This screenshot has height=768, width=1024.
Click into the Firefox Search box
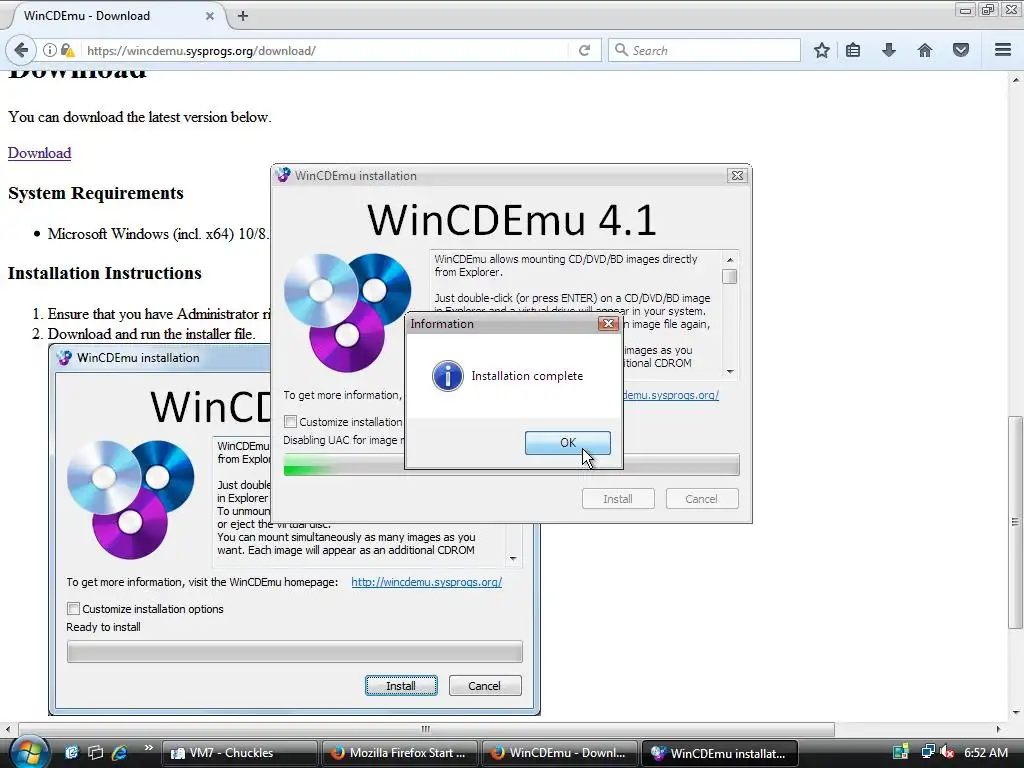pos(704,50)
